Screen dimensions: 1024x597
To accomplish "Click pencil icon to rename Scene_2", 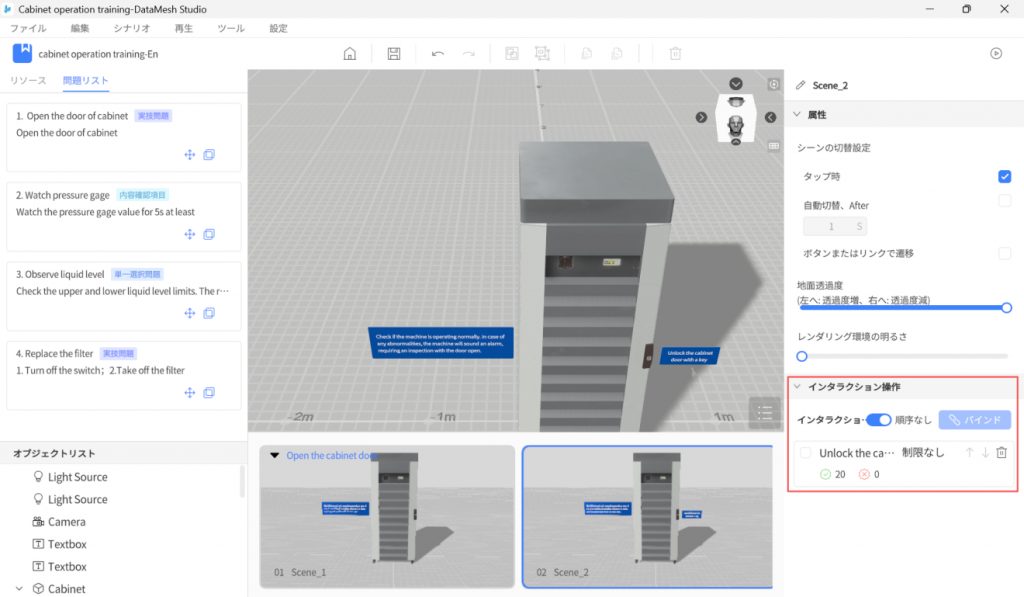I will pyautogui.click(x=800, y=86).
